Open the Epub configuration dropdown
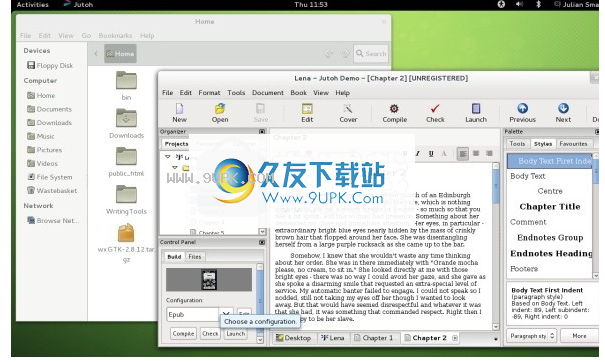The image size is (605, 362). pyautogui.click(x=226, y=314)
